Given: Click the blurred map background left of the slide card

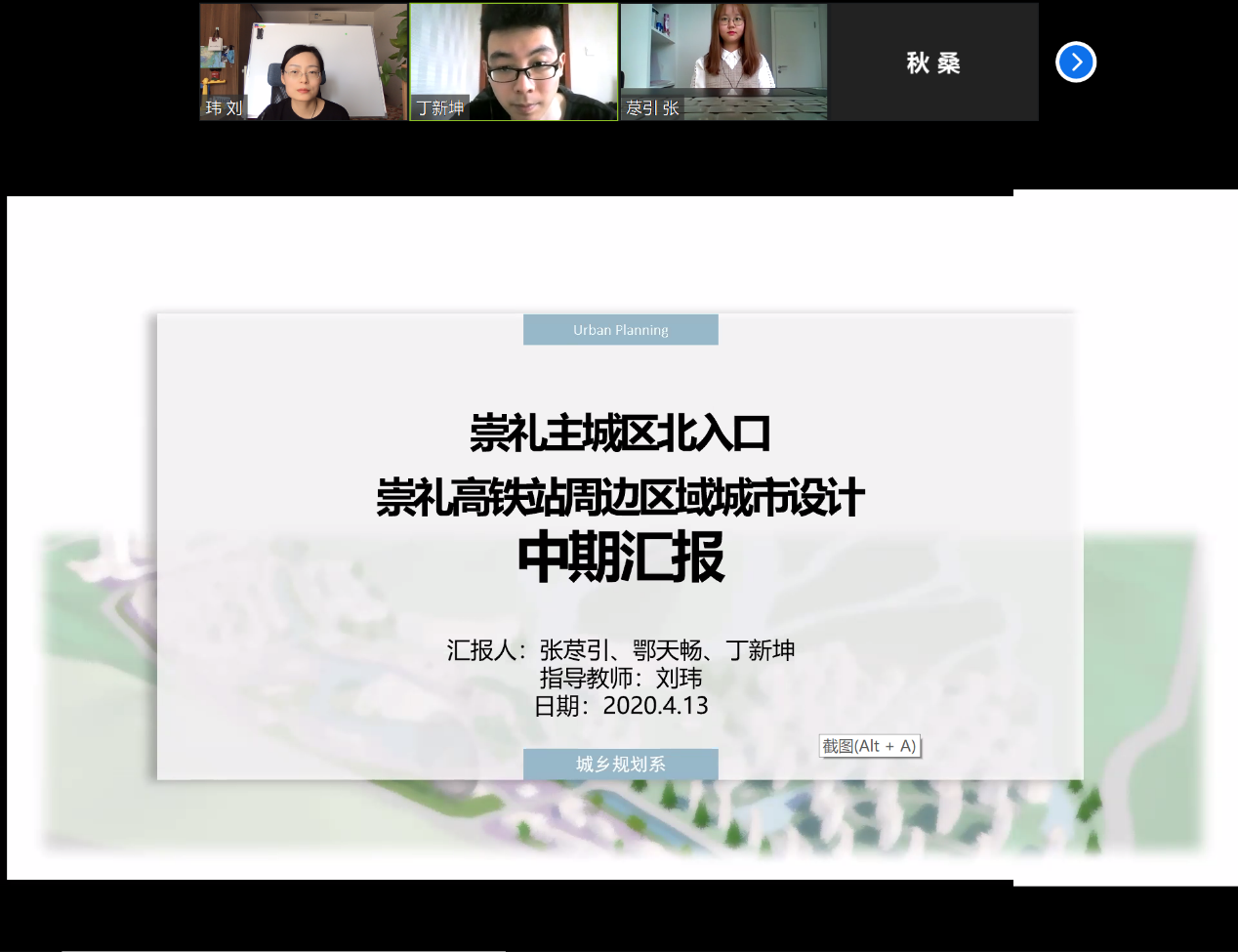Looking at the screenshot, I should (98, 683).
